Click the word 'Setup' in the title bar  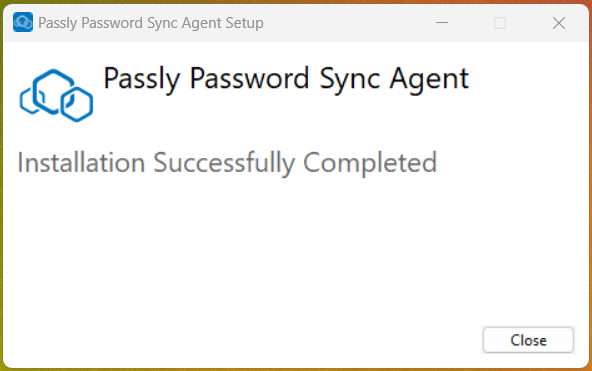[x=244, y=23]
